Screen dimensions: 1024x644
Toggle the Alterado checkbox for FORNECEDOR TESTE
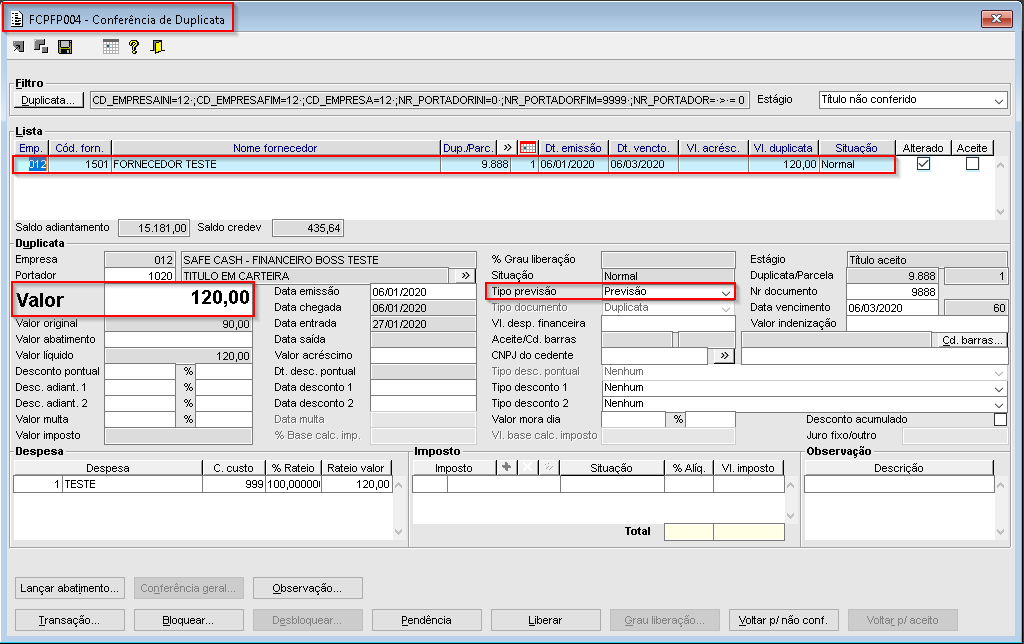[923, 164]
